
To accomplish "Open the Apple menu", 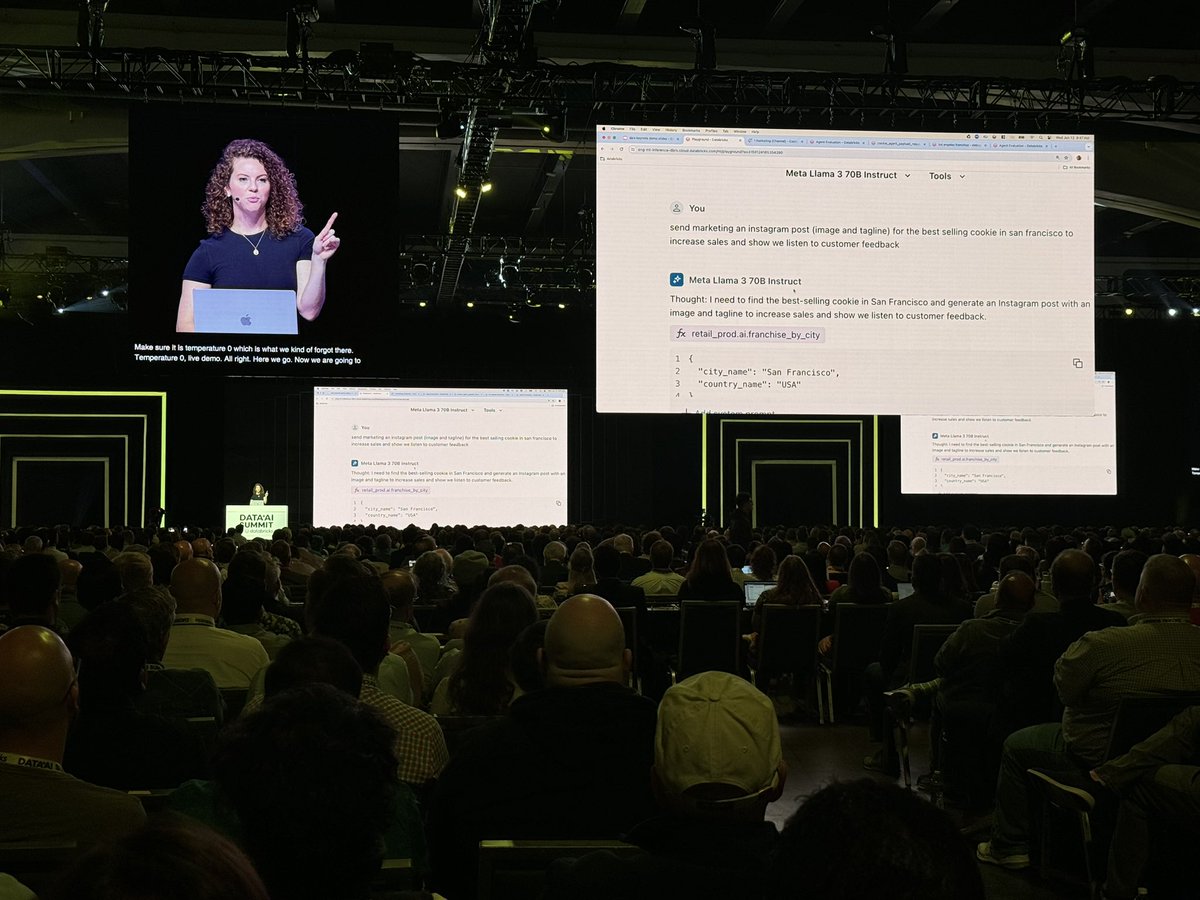I will [604, 128].
